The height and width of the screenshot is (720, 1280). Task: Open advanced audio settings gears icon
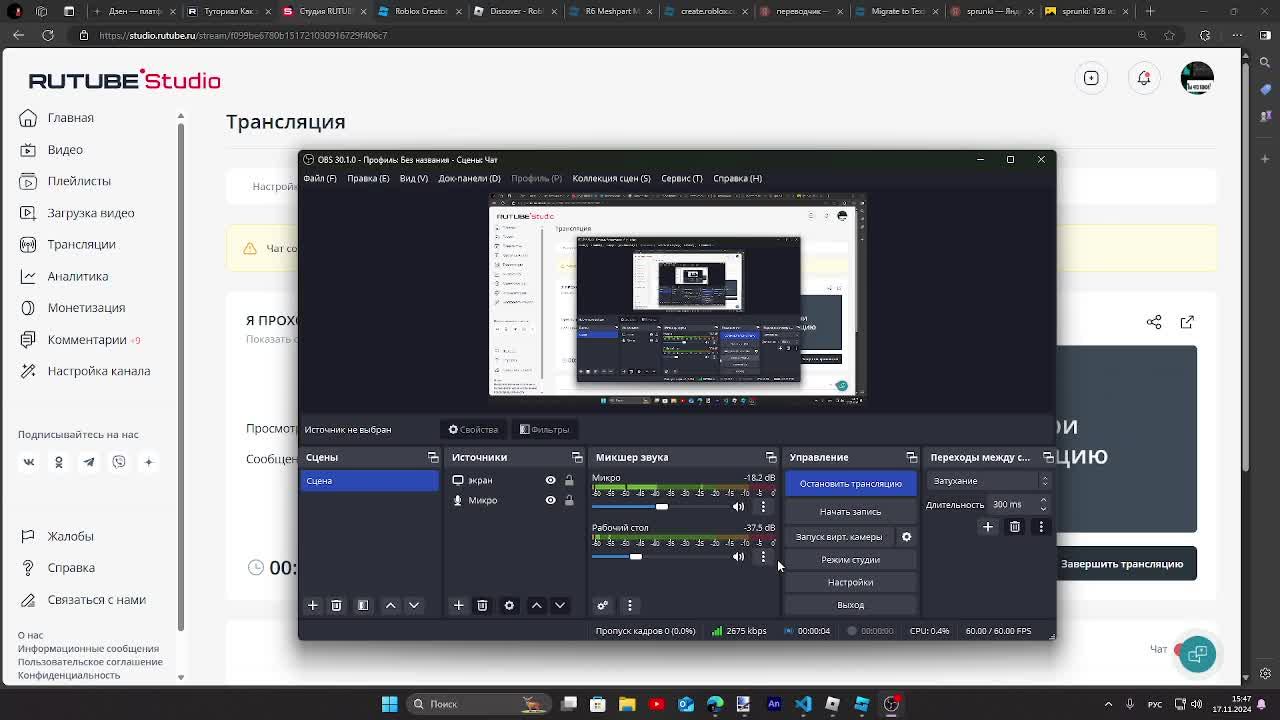click(602, 605)
